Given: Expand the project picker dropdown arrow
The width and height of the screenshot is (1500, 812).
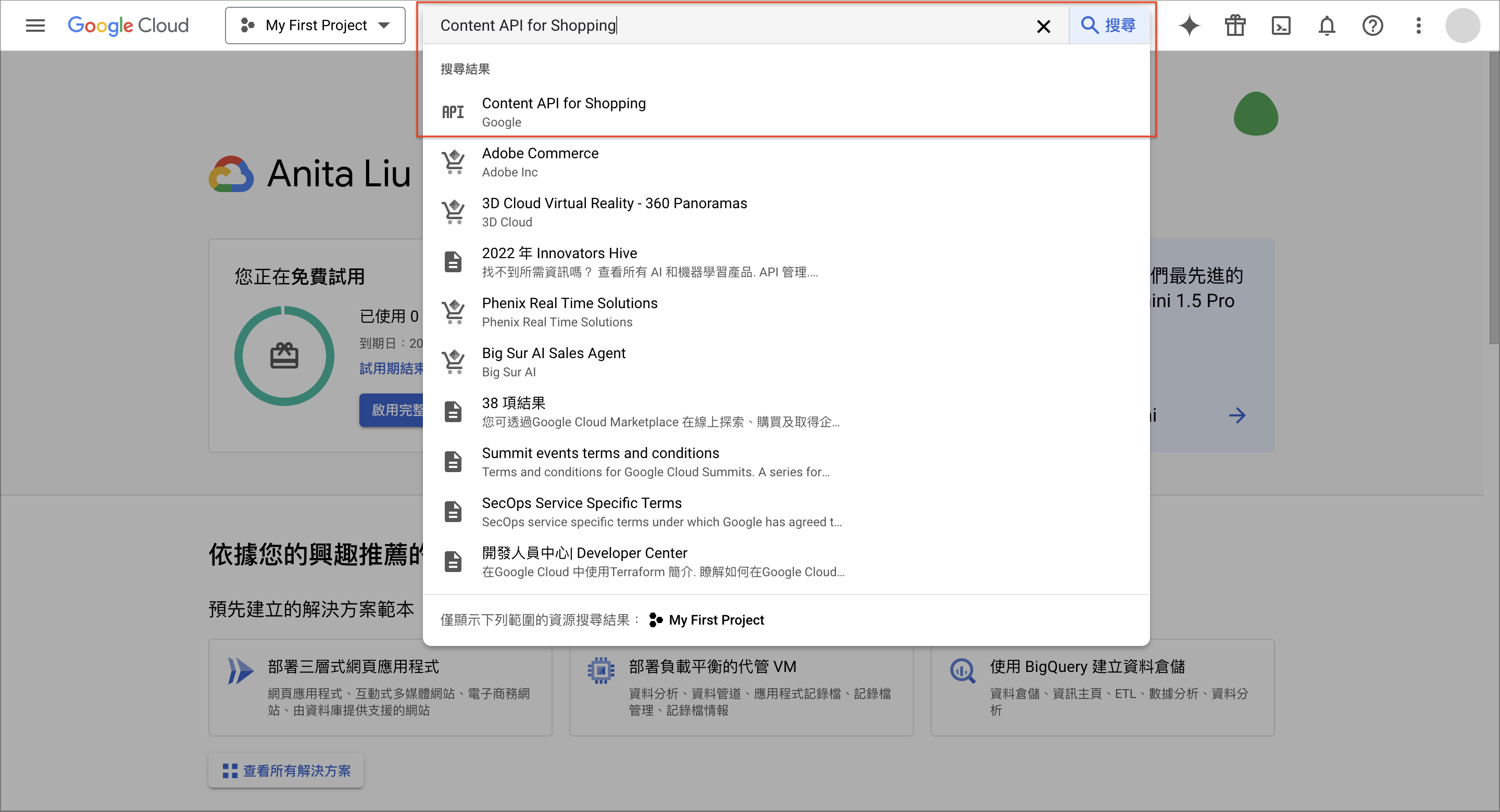Looking at the screenshot, I should point(384,25).
